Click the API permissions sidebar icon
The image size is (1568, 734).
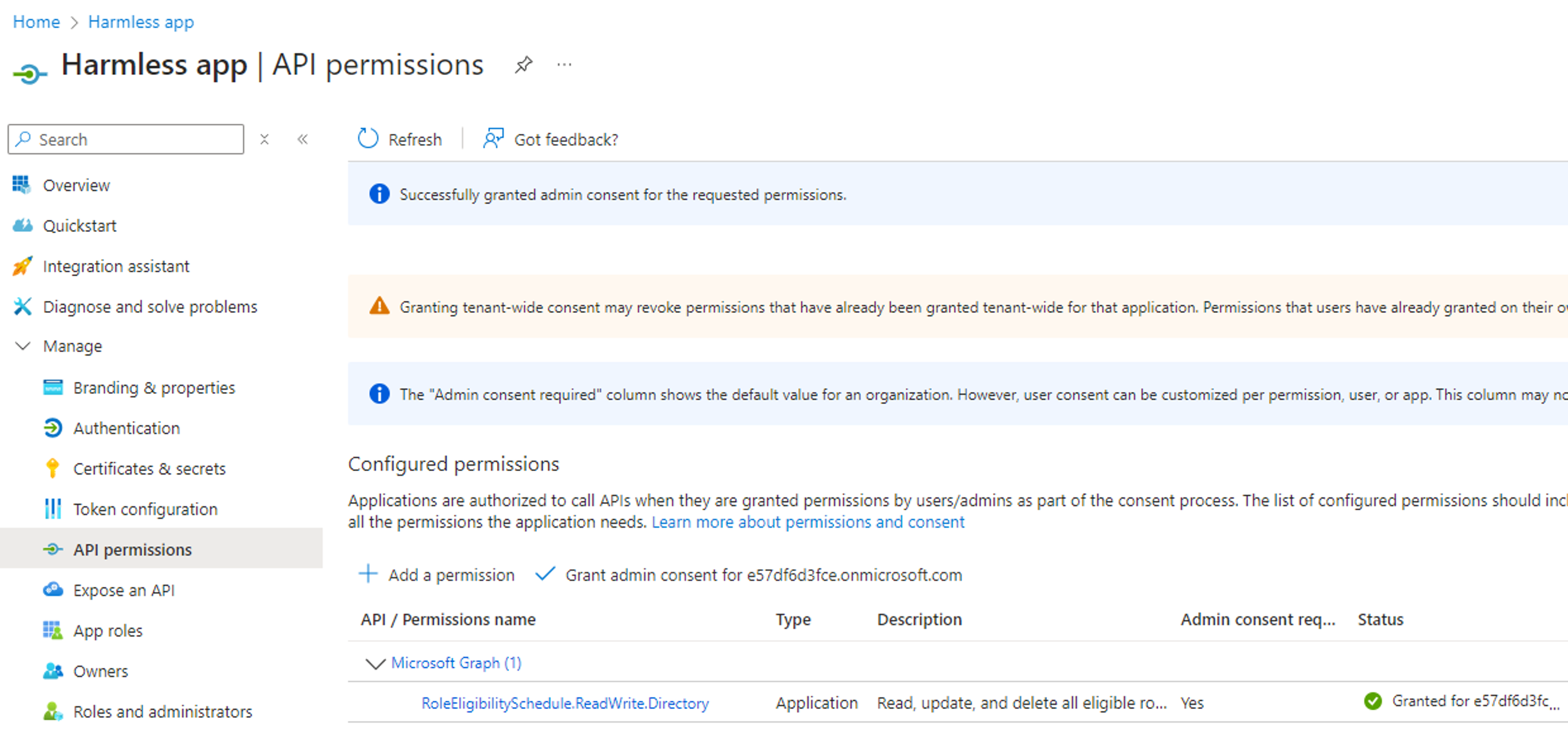coord(53,549)
